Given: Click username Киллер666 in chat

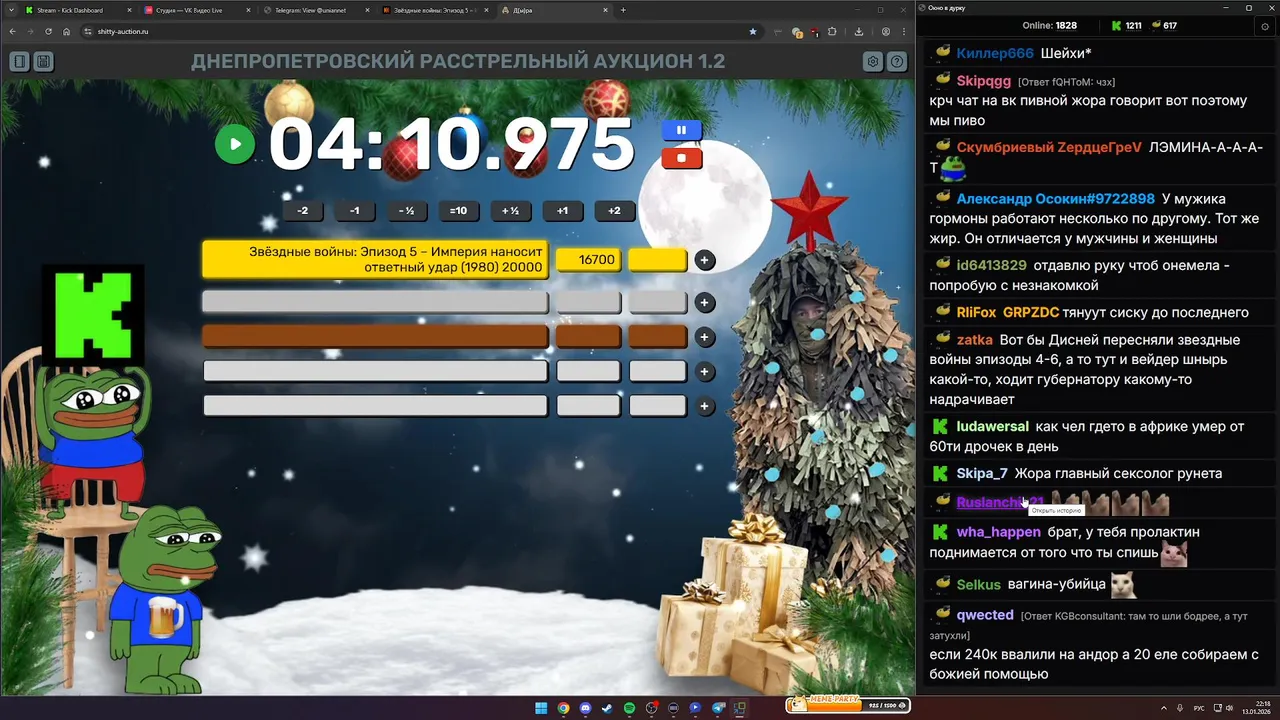Looking at the screenshot, I should tap(995, 53).
